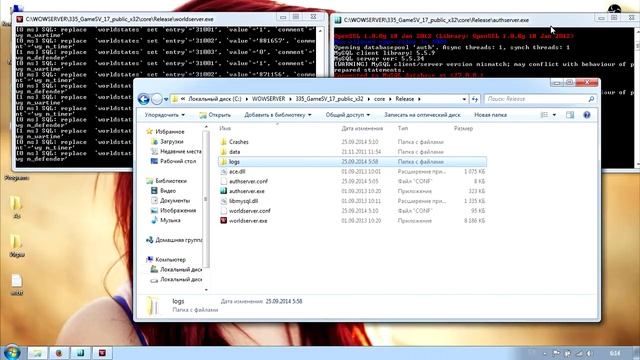The image size is (640, 360).
Task: Open the Музыка library
Action: (x=170, y=220)
